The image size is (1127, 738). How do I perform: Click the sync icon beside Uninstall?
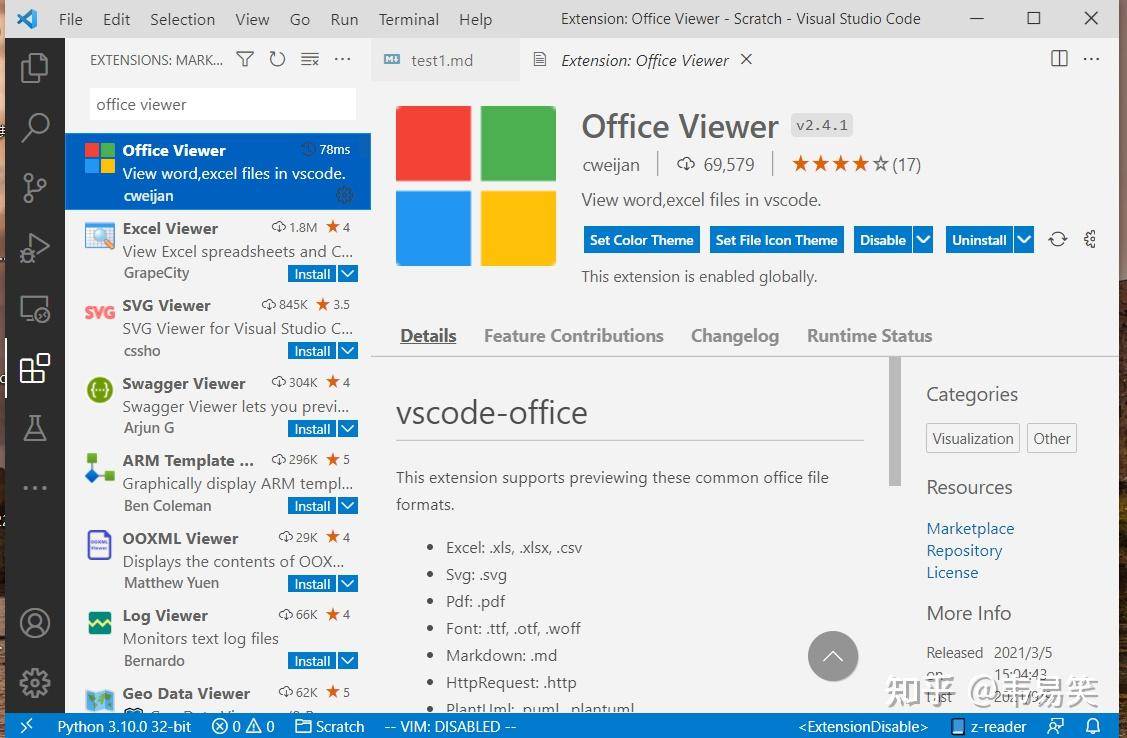(x=1057, y=239)
